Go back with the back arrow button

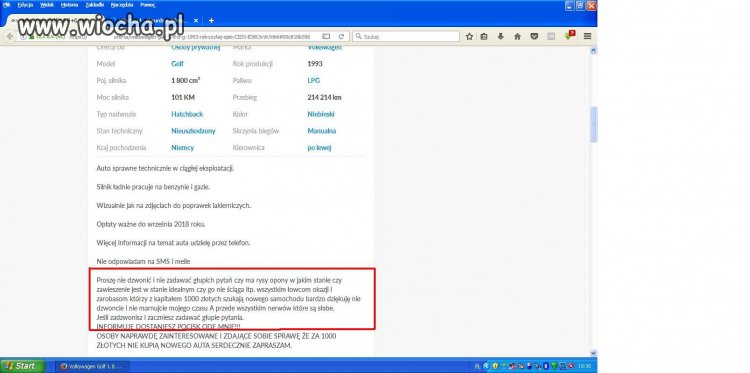10,36
